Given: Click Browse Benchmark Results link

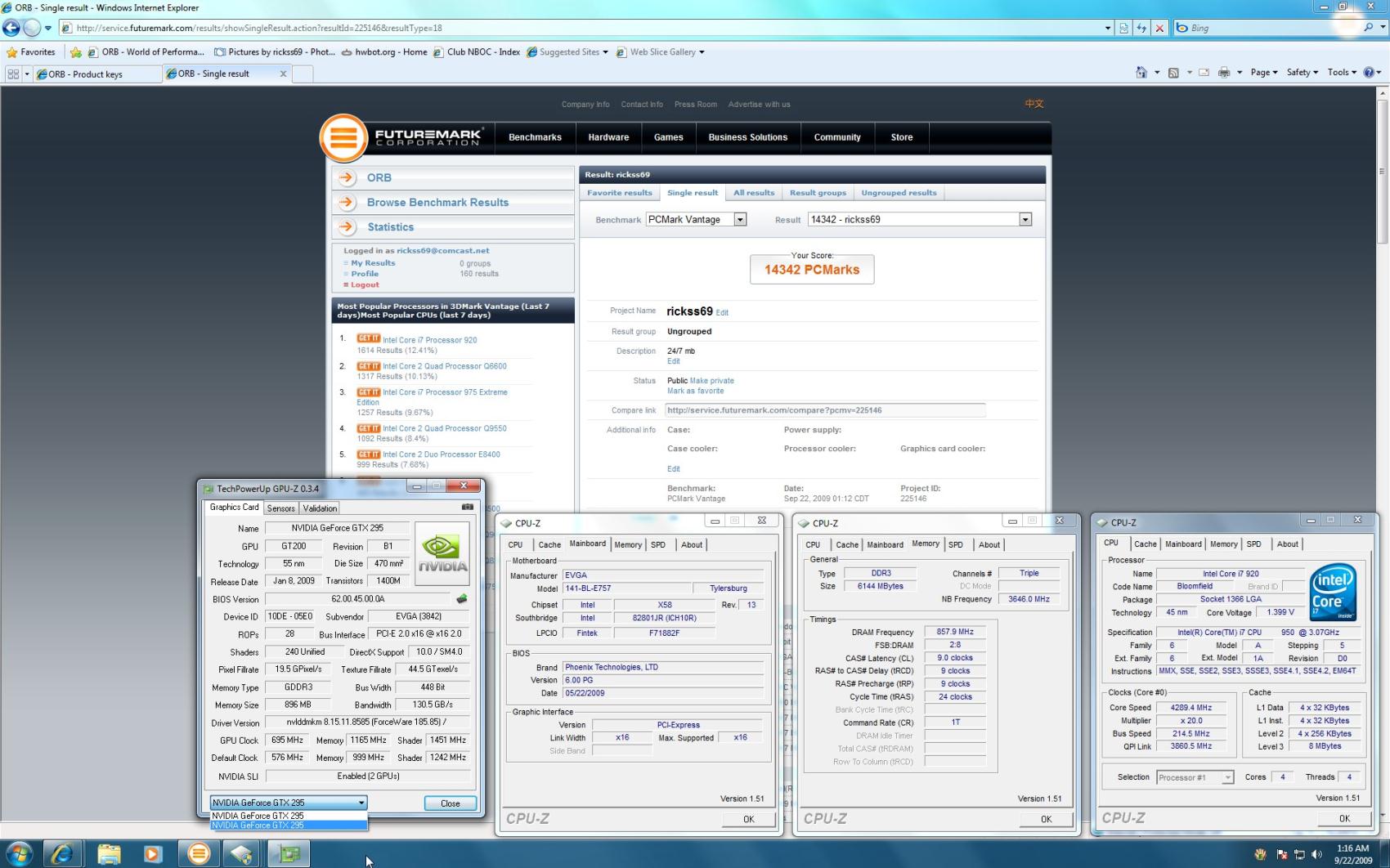Looking at the screenshot, I should tap(437, 203).
